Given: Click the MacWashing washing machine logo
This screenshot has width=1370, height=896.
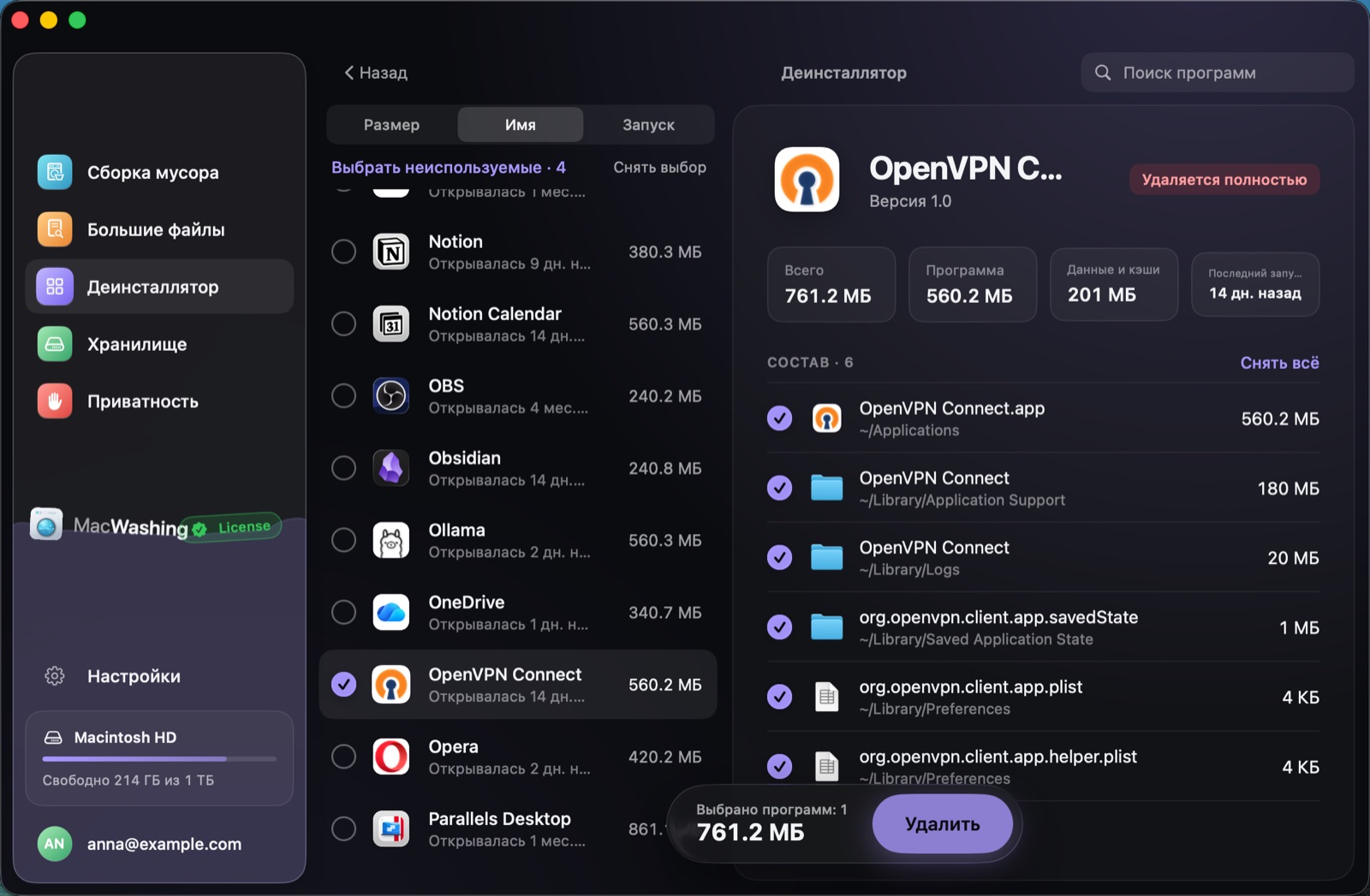Looking at the screenshot, I should pos(46,524).
